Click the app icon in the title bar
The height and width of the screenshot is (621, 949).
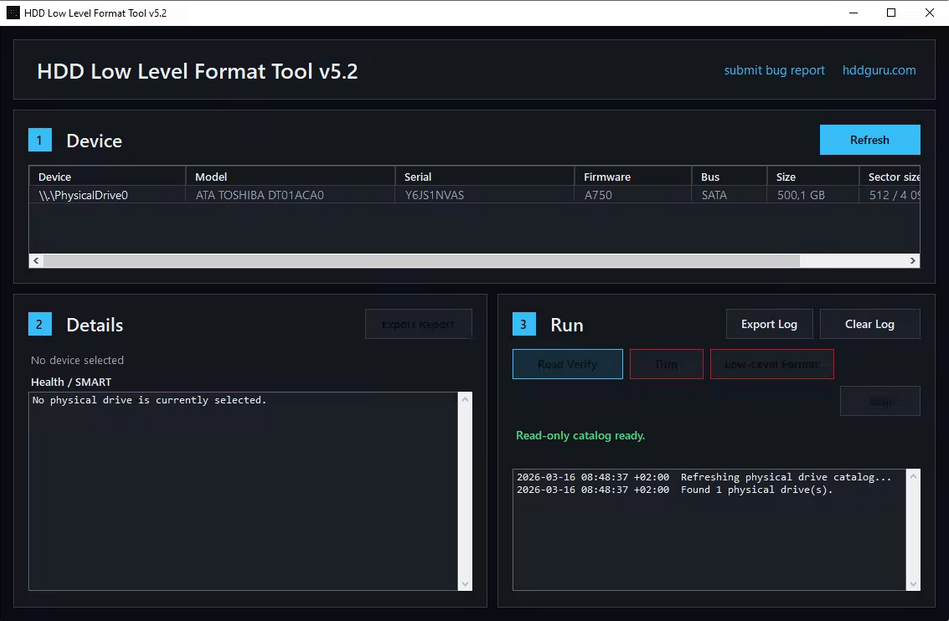pos(13,13)
